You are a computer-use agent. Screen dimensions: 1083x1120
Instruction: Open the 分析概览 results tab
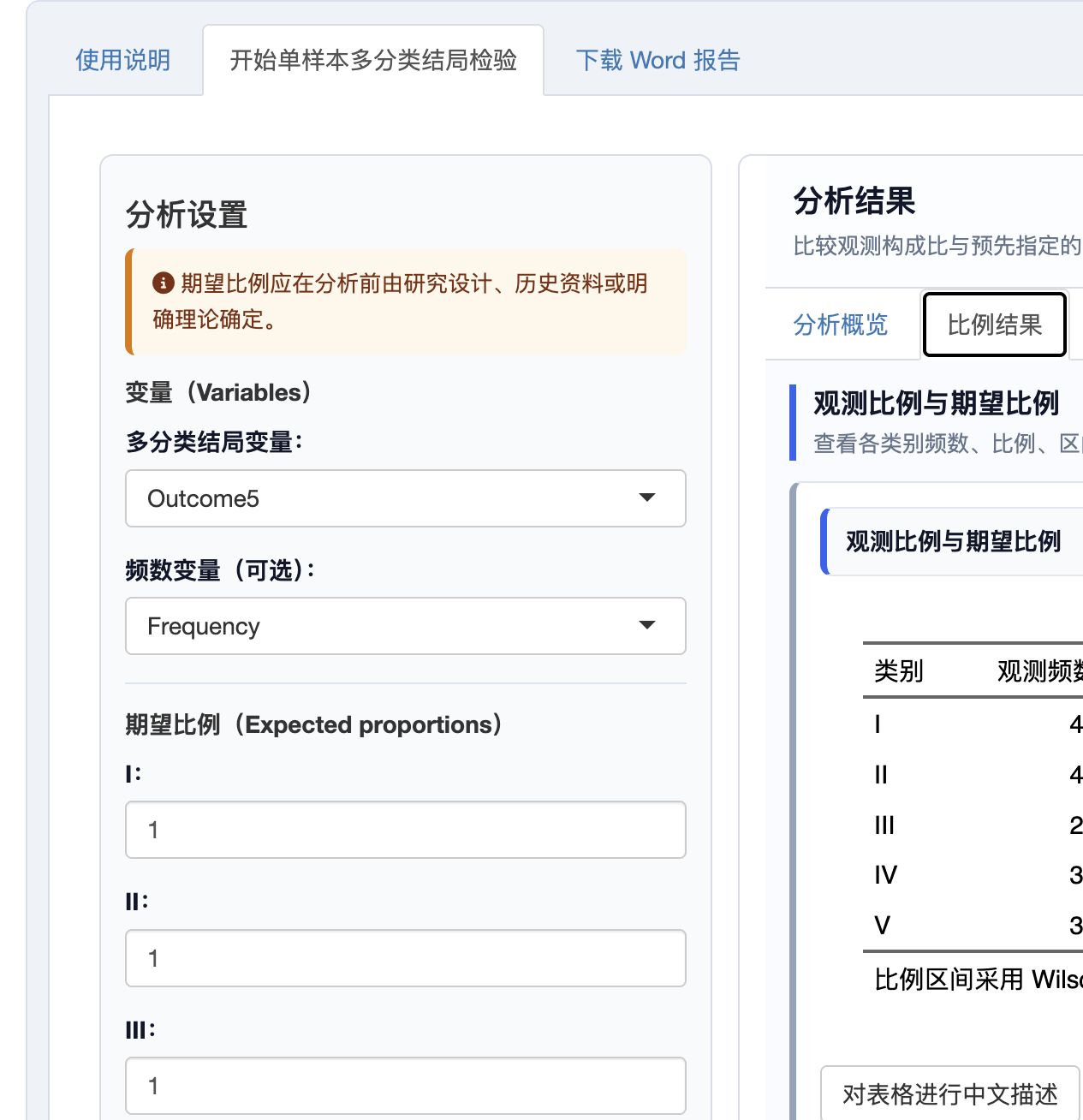coord(841,325)
